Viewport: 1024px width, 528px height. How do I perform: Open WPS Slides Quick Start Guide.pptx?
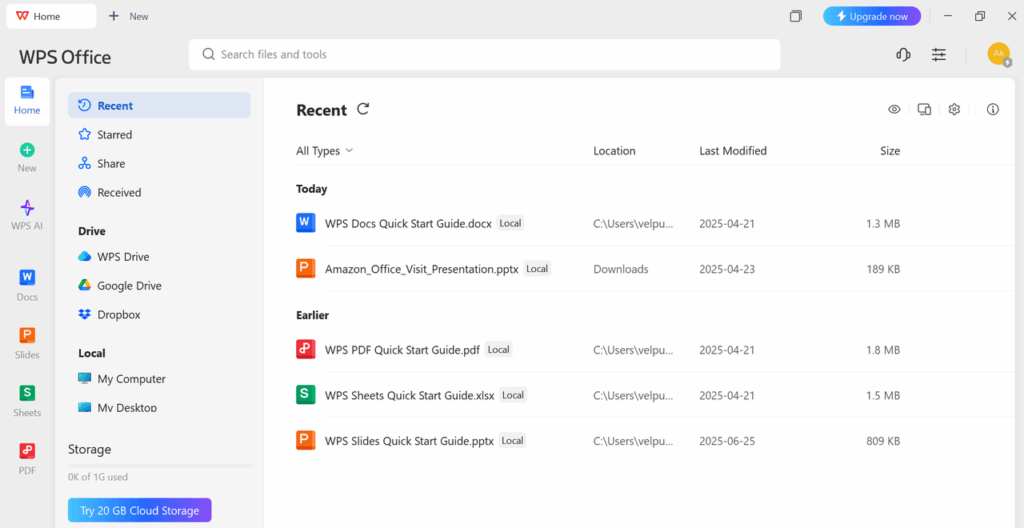tap(409, 441)
